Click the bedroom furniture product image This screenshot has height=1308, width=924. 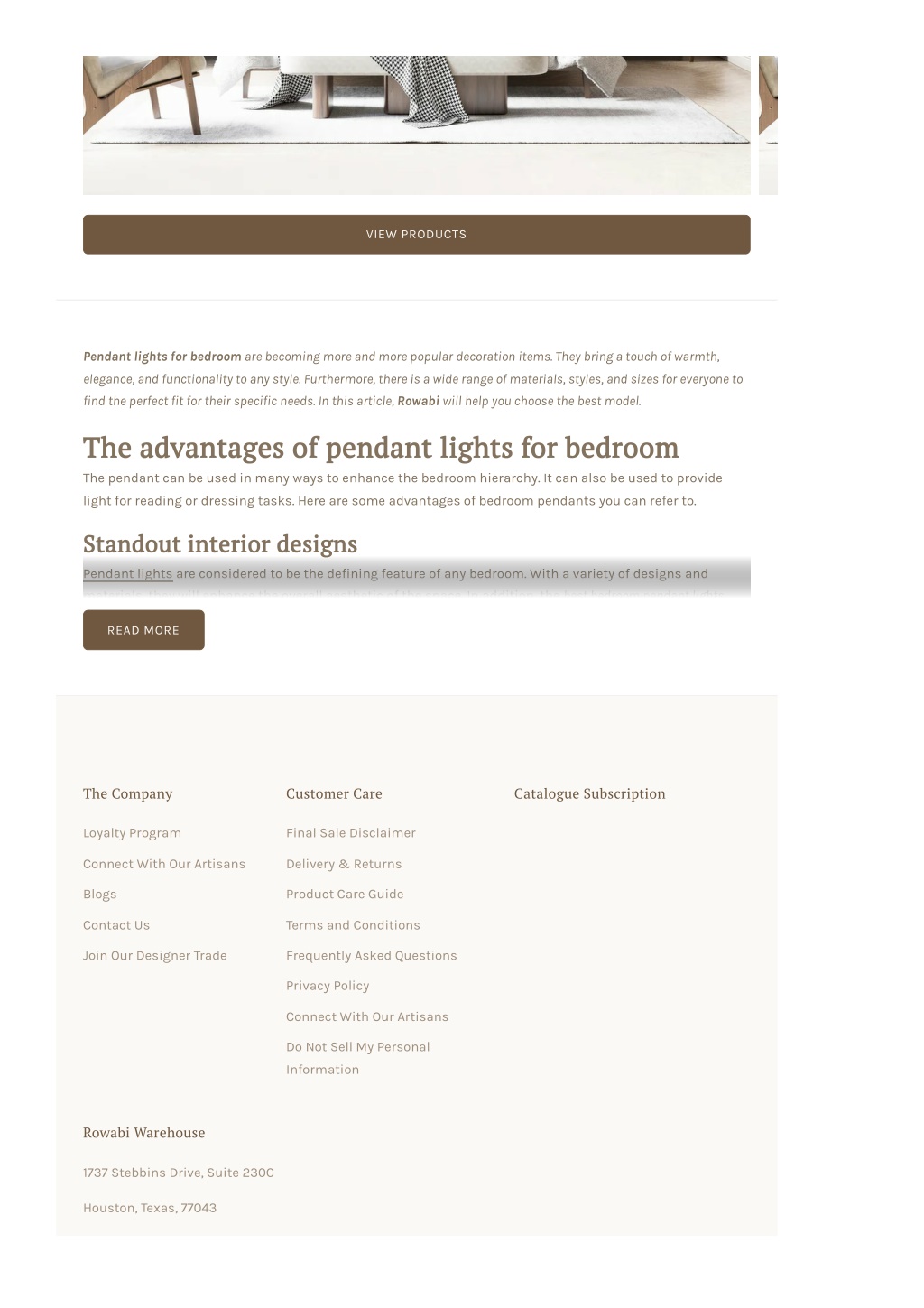[416, 125]
